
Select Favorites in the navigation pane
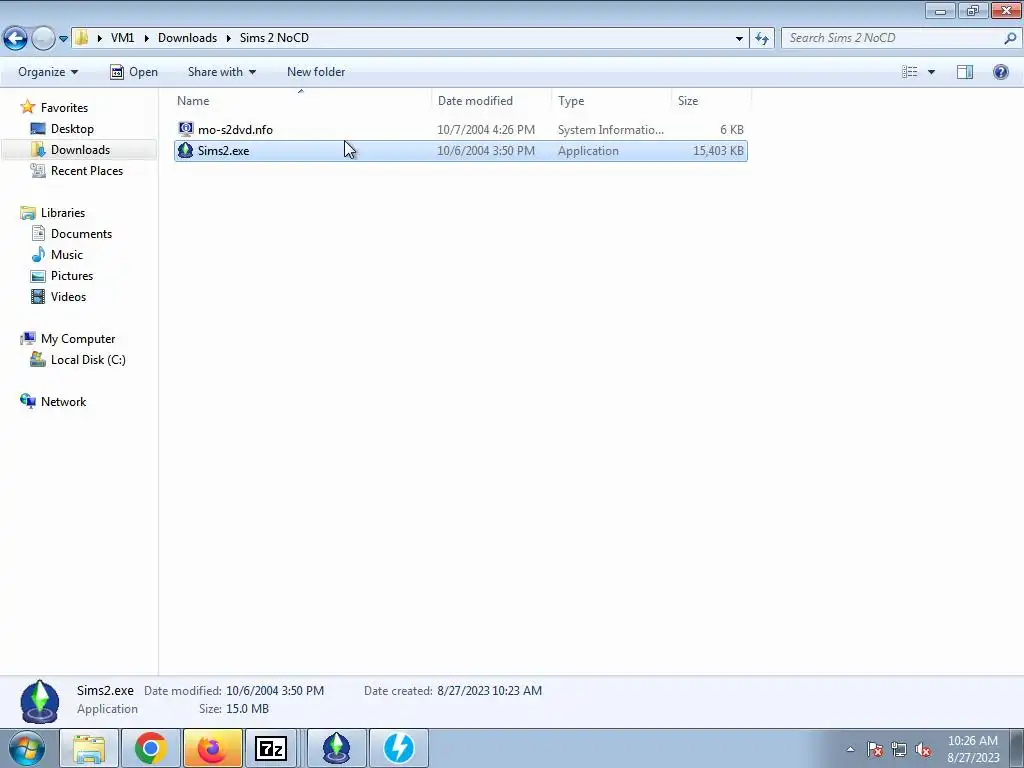tap(64, 108)
